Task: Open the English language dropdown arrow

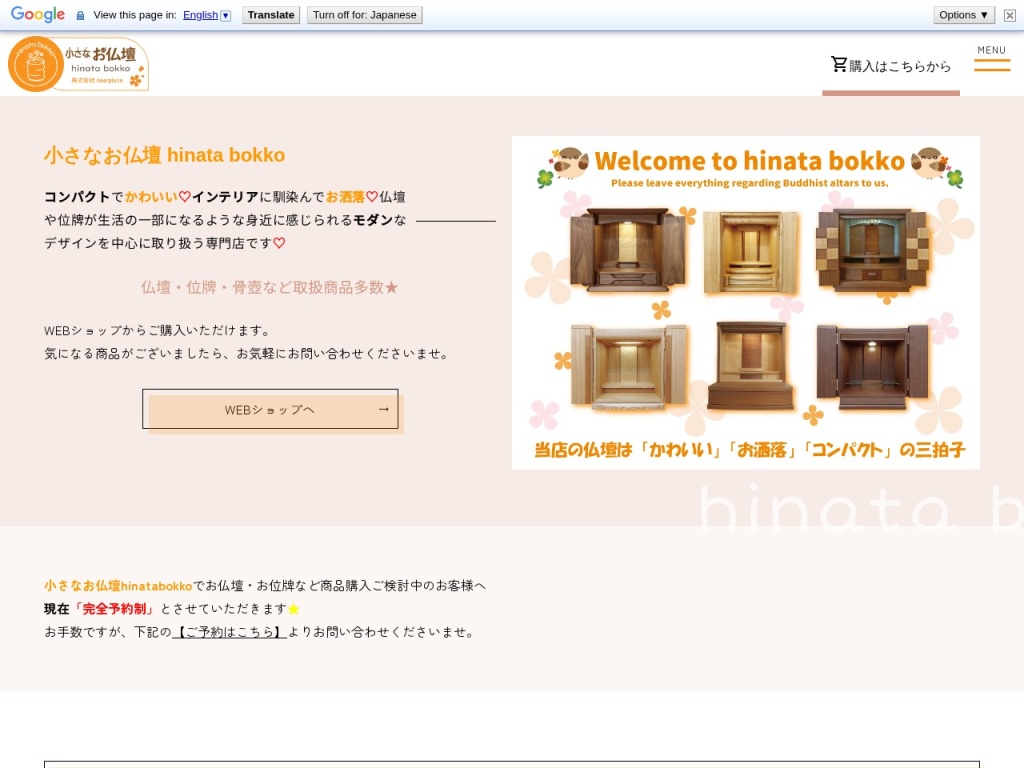Action: (225, 15)
